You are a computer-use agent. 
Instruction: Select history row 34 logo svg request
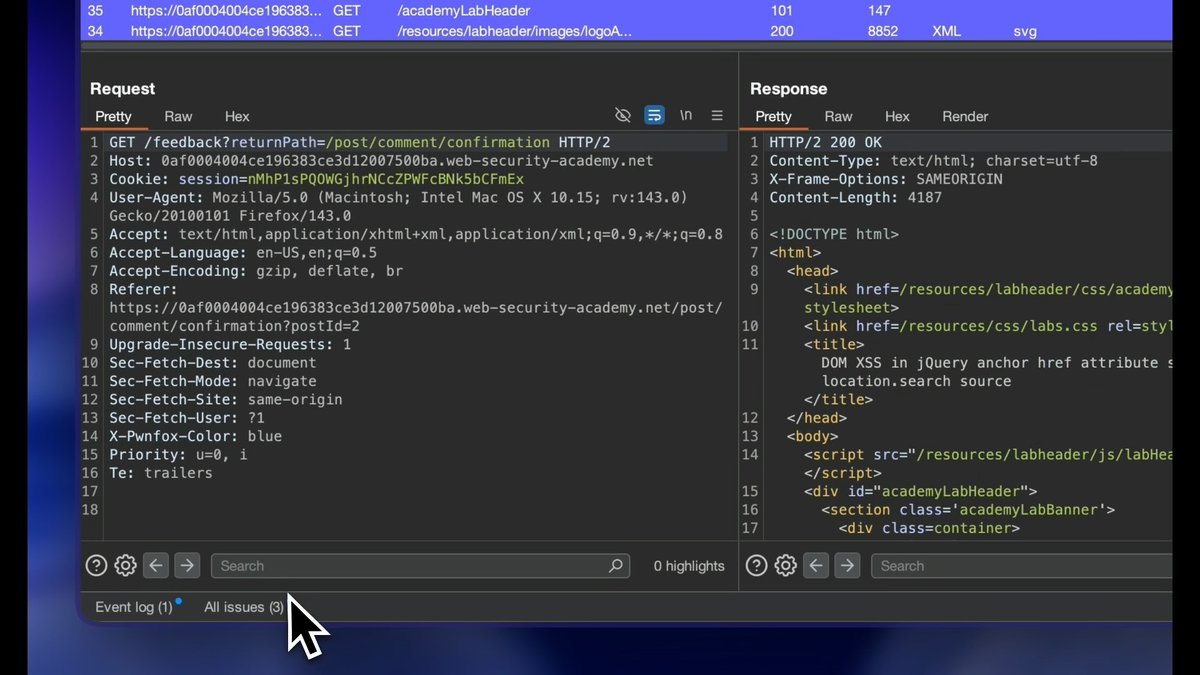626,31
